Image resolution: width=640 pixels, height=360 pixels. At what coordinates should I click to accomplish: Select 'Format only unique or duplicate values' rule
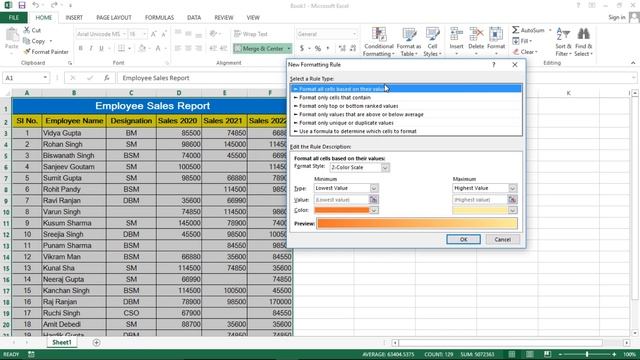click(x=406, y=123)
